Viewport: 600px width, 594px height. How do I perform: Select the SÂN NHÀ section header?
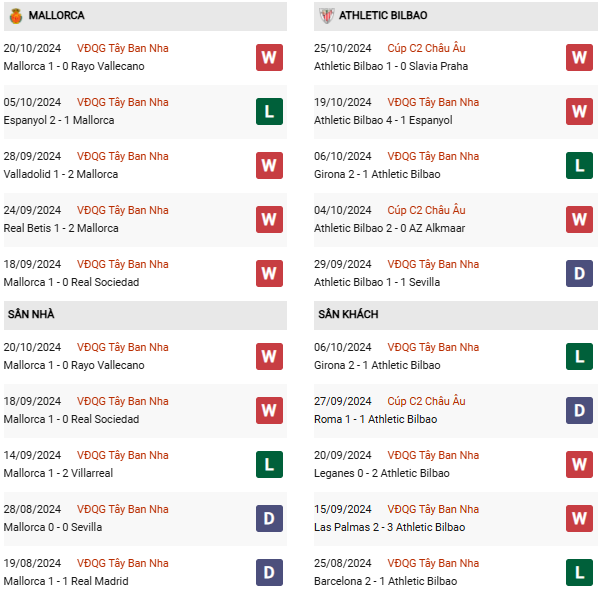(x=31, y=314)
